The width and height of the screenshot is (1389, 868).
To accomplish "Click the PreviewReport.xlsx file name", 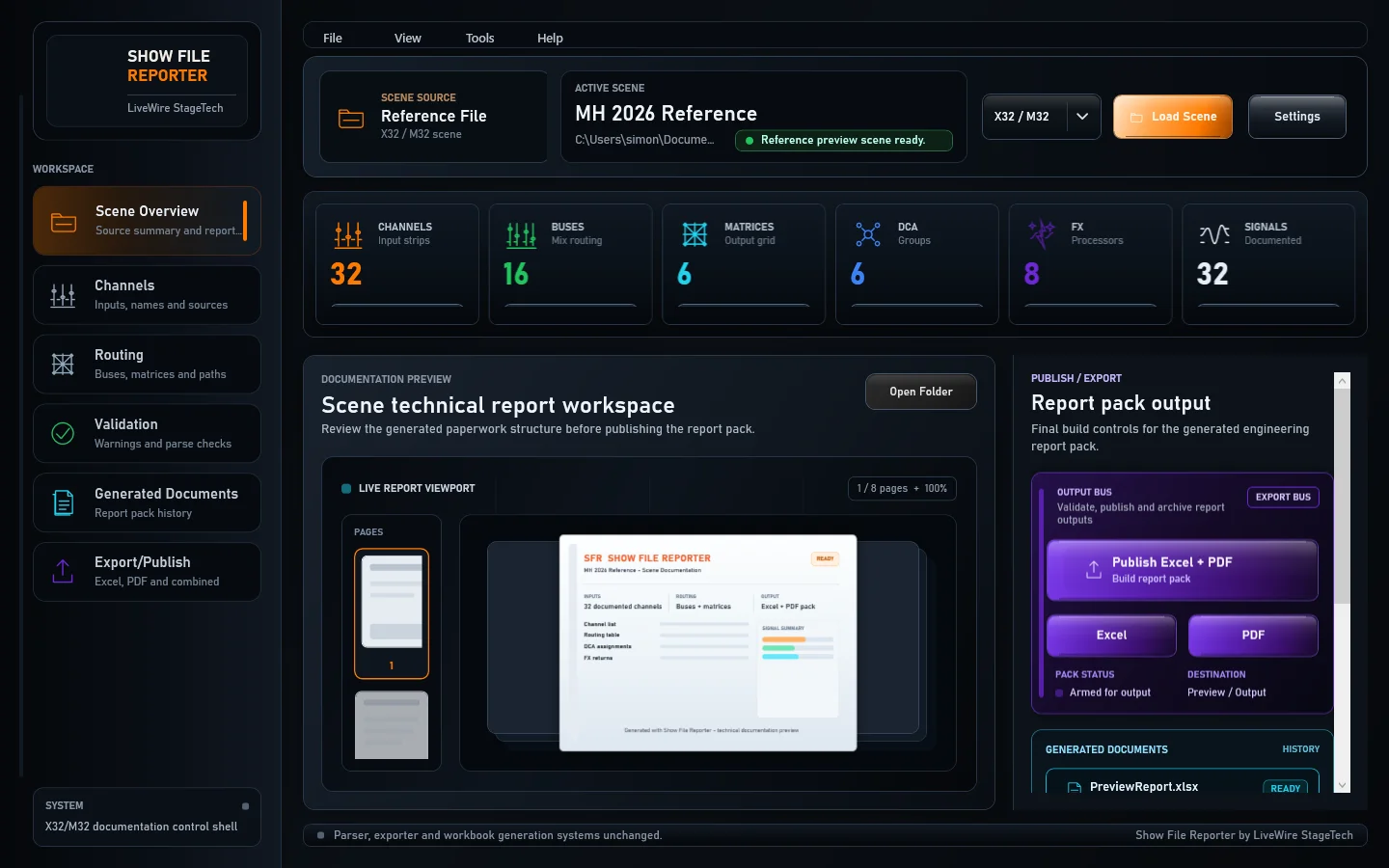I will [1144, 787].
